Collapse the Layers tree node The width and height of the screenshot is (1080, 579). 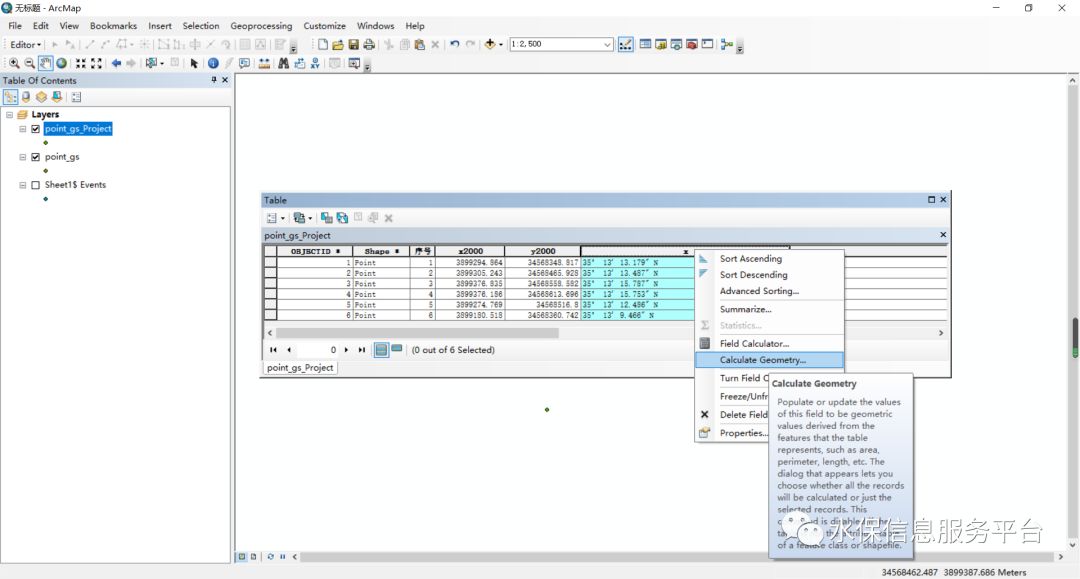click(x=10, y=115)
